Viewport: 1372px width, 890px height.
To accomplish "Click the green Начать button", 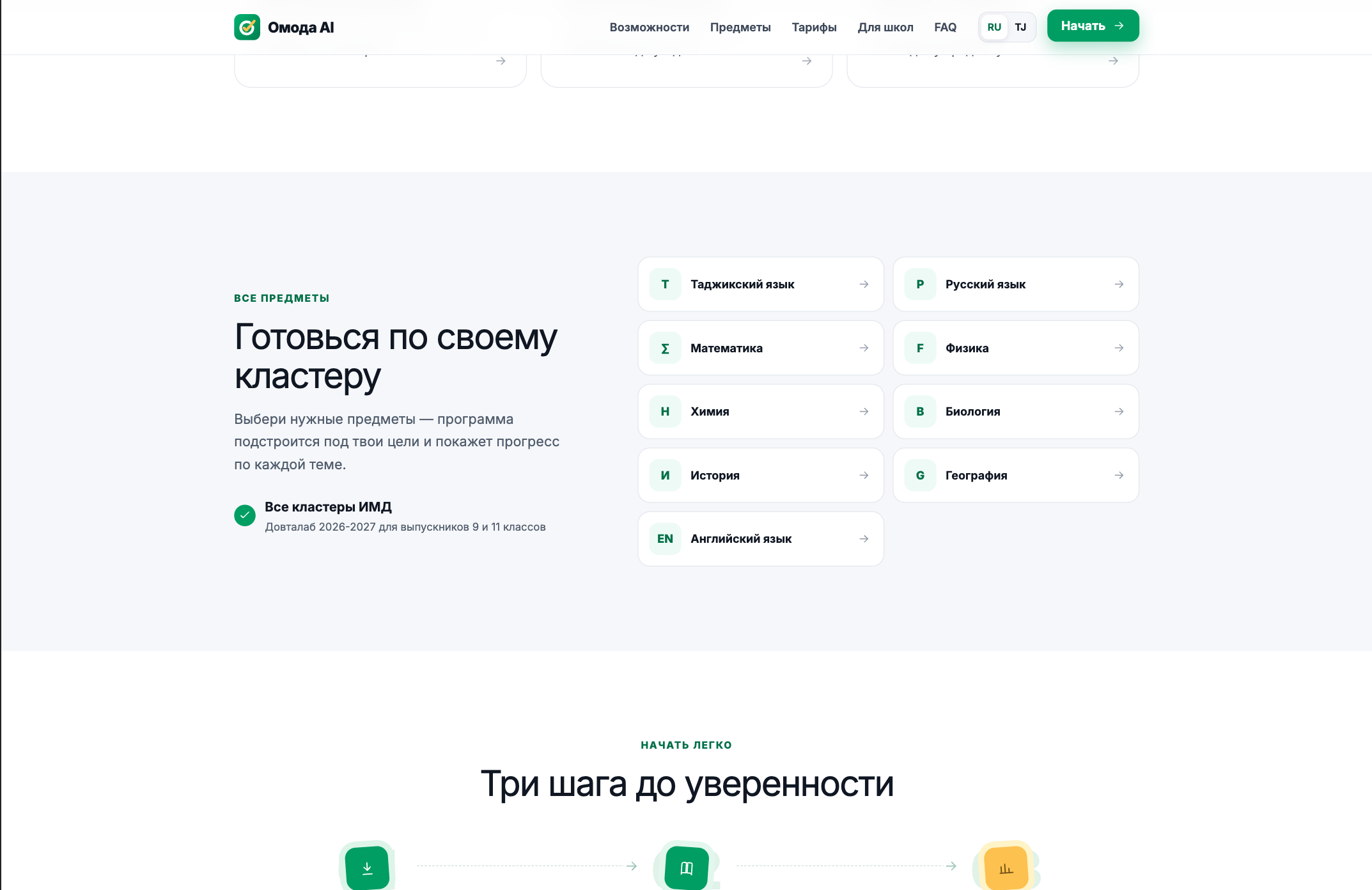I will [x=1093, y=26].
